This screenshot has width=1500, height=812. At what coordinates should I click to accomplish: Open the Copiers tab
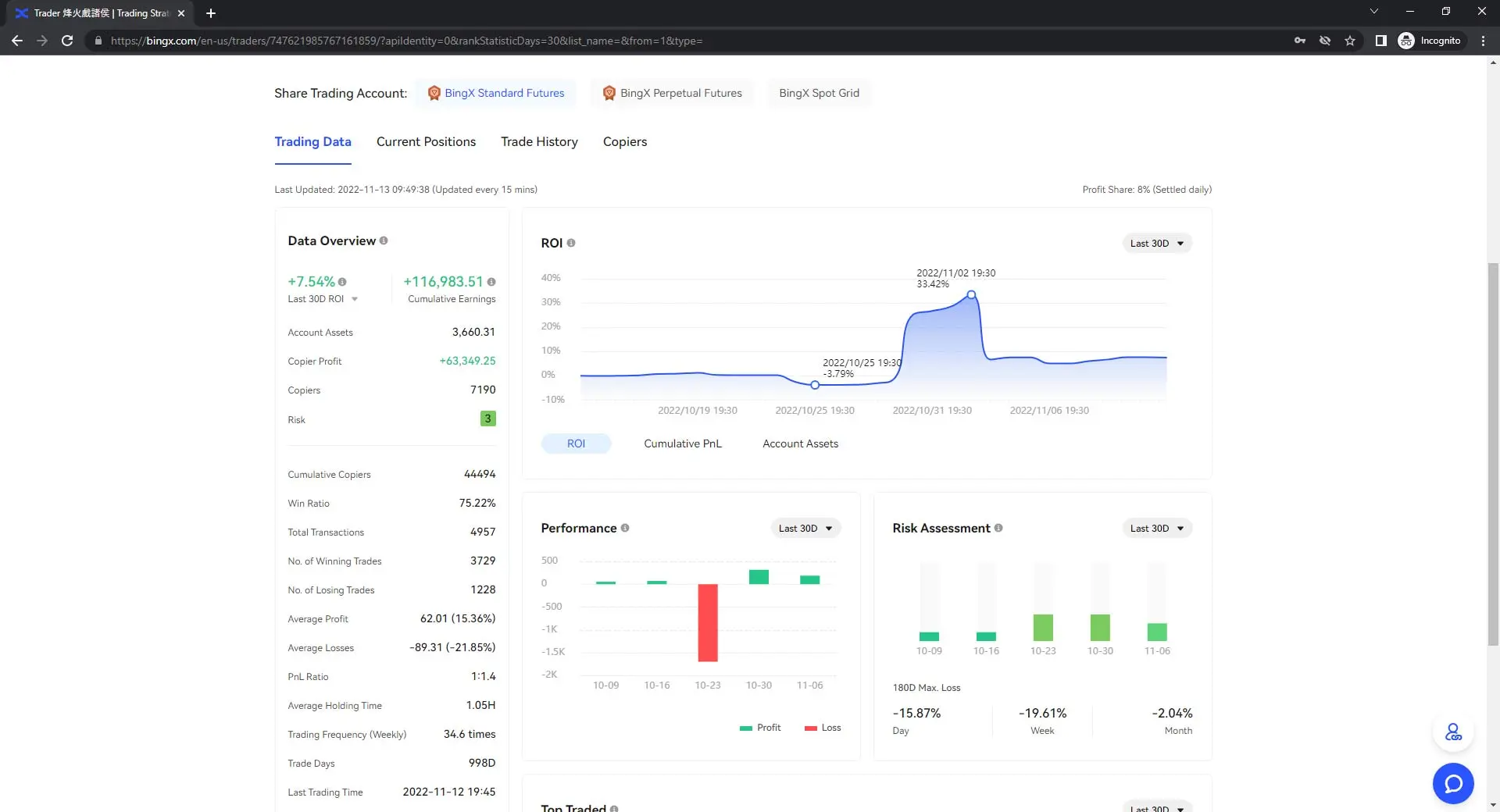[625, 141]
